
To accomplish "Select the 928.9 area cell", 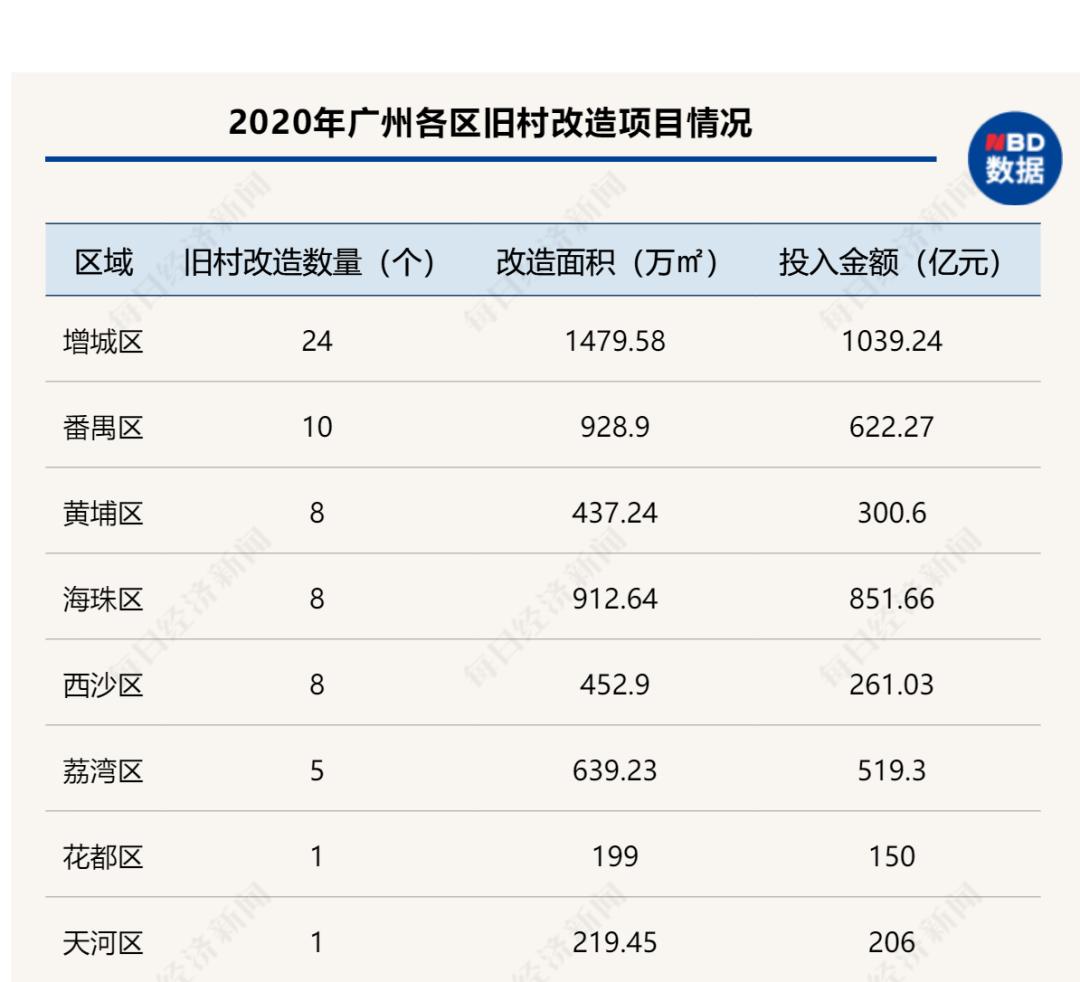I will 615,428.
